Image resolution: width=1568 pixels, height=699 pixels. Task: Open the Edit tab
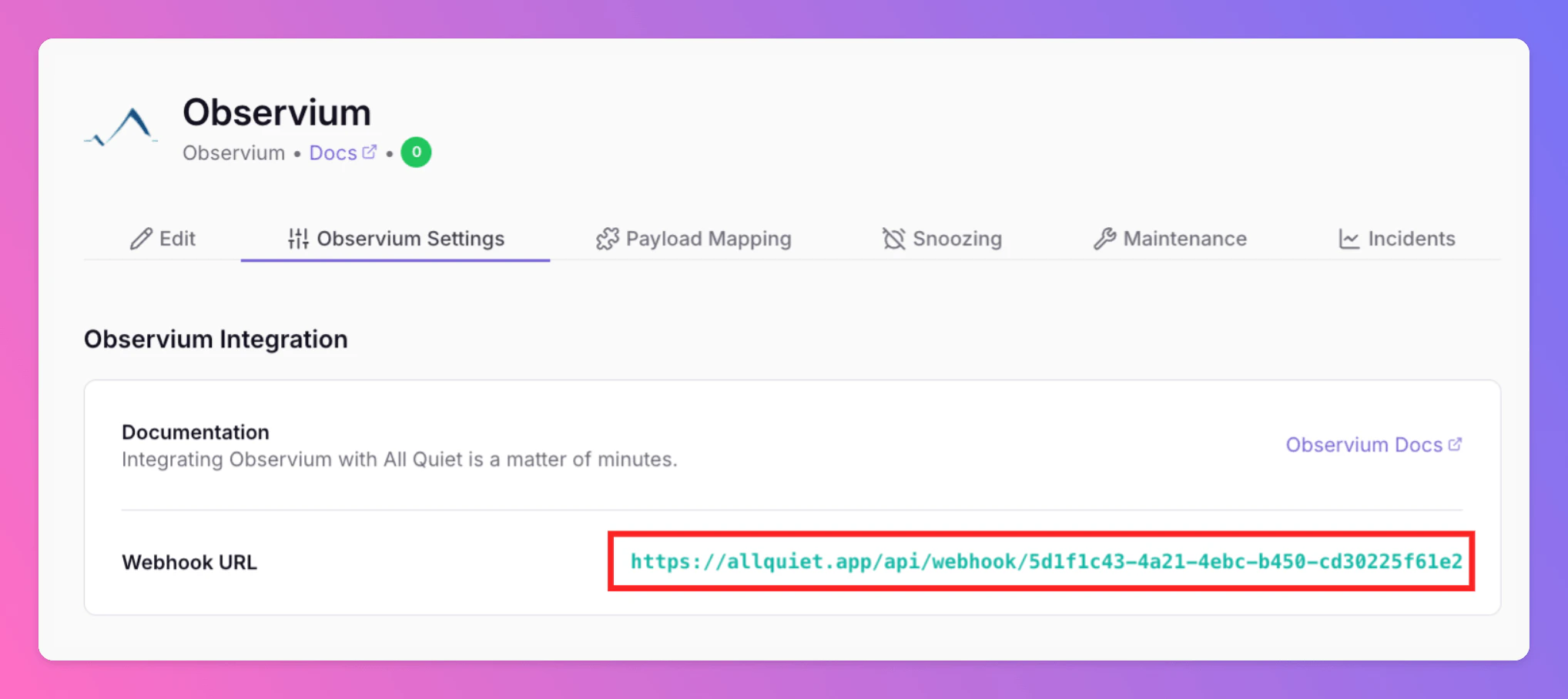[x=162, y=239]
